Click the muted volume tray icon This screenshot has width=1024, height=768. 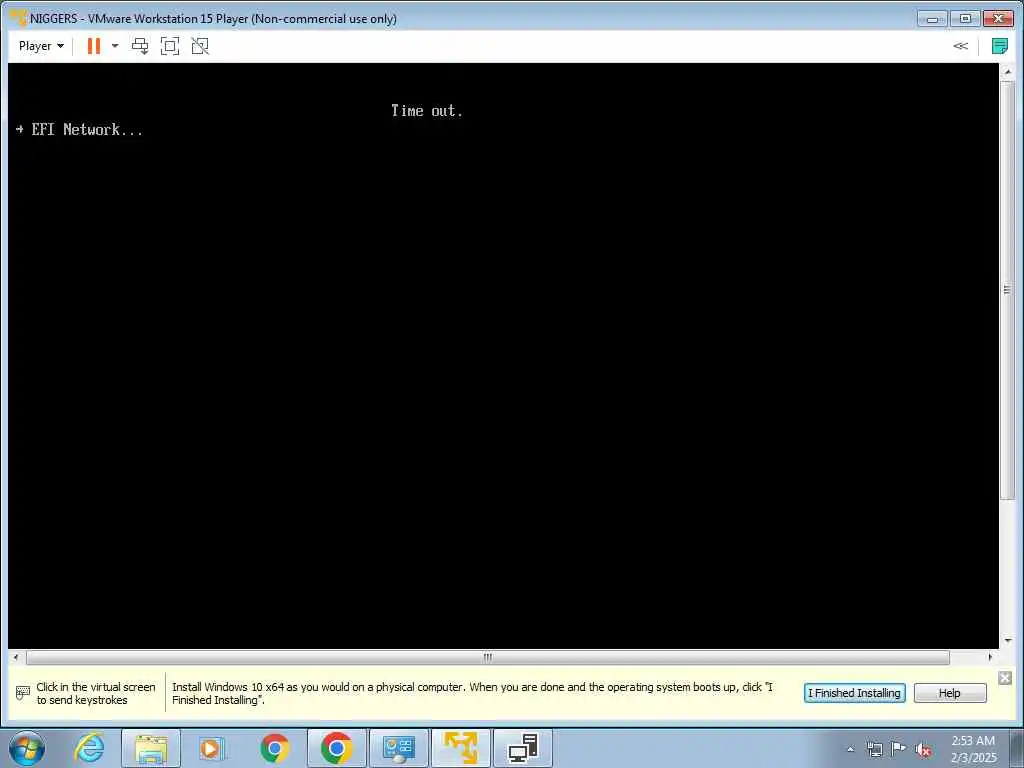(x=923, y=749)
